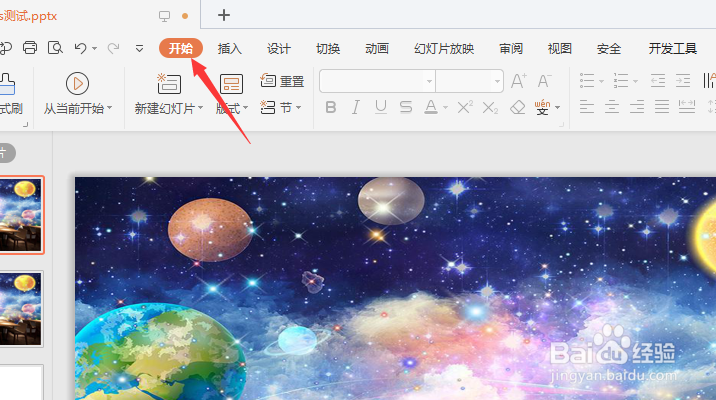Viewport: 716px width, 400px height.
Task: Click the format painter 格式刷 button
Action: pyautogui.click(x=10, y=95)
